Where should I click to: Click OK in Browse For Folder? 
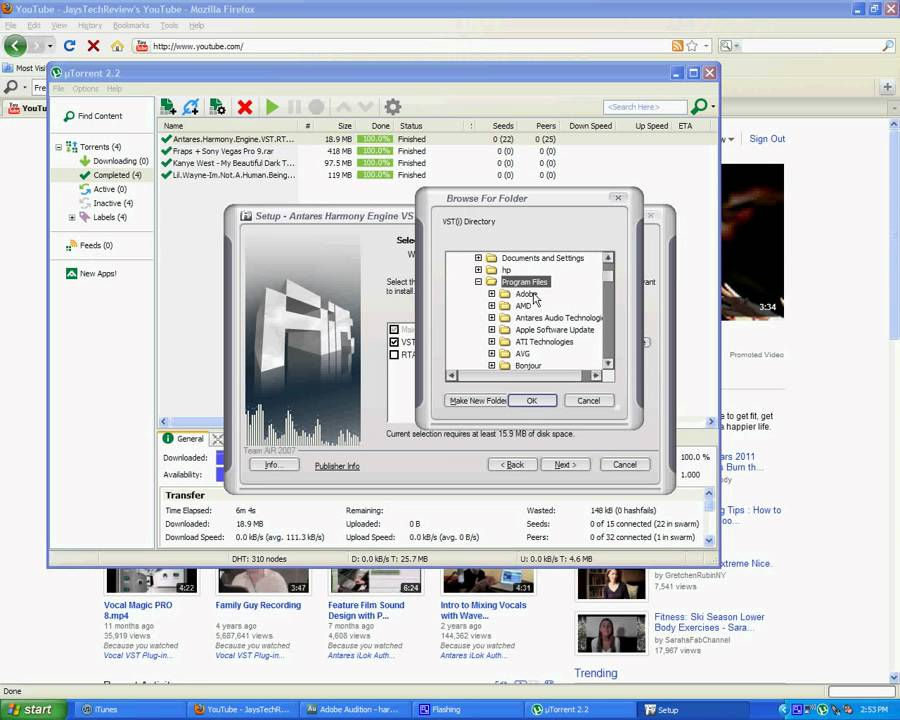pos(532,401)
